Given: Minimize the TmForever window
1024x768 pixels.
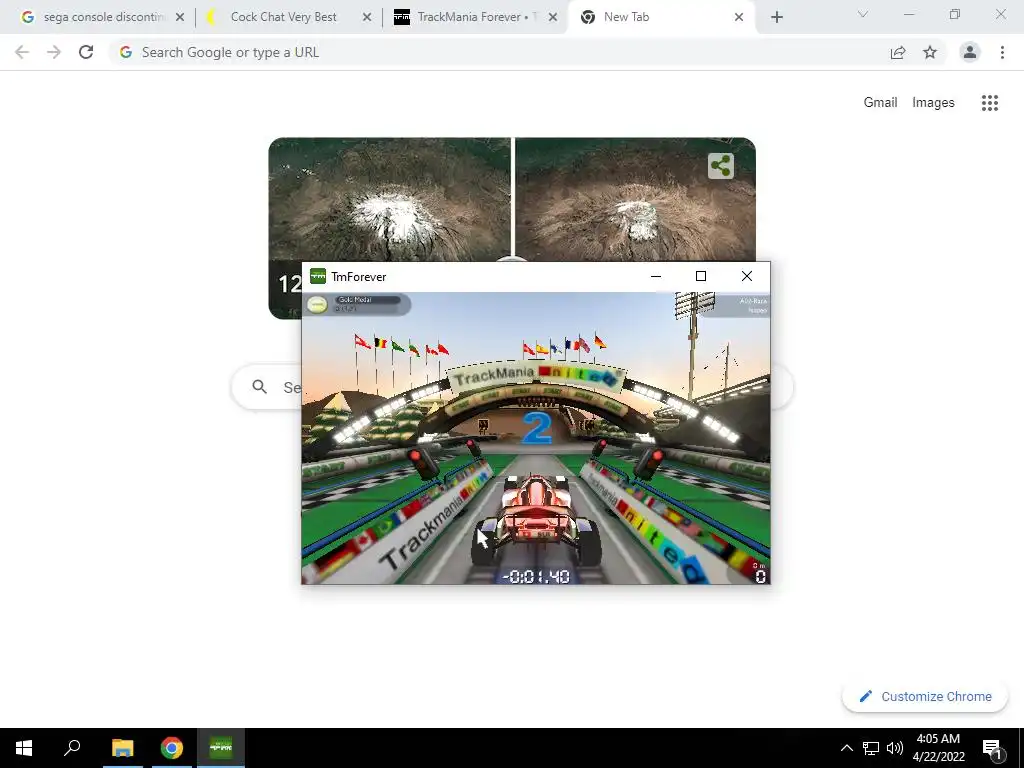Looking at the screenshot, I should click(656, 276).
